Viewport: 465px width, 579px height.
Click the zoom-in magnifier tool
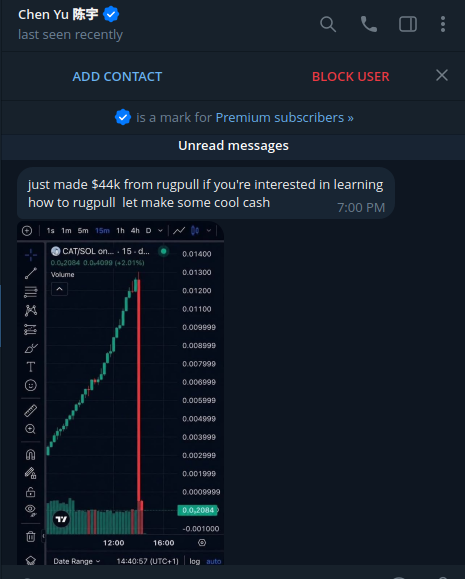pos(30,429)
